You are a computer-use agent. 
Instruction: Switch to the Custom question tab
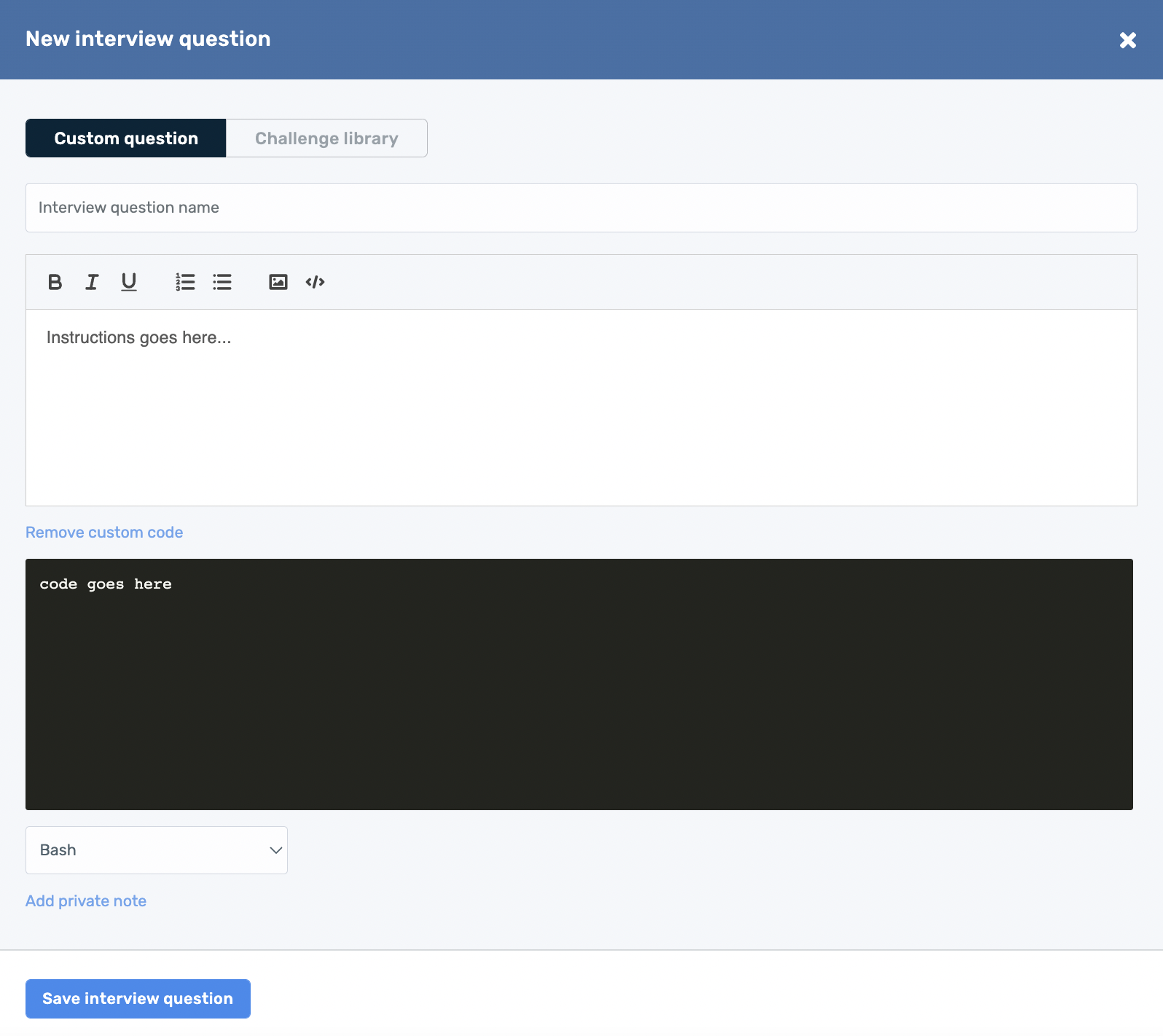[126, 138]
